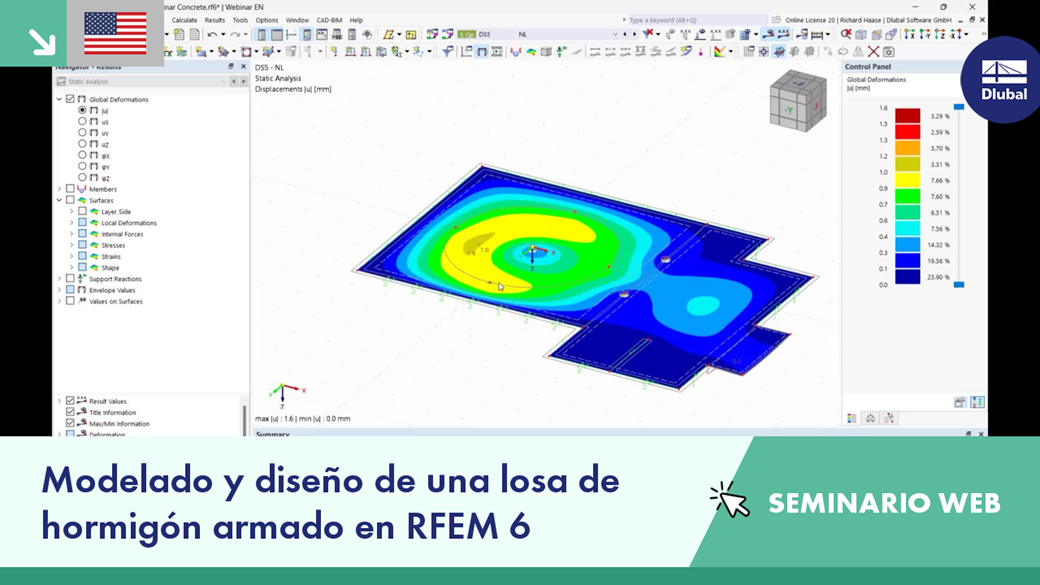1040x585 pixels.
Task: Click the Undo icon in the toolbar
Action: click(212, 34)
